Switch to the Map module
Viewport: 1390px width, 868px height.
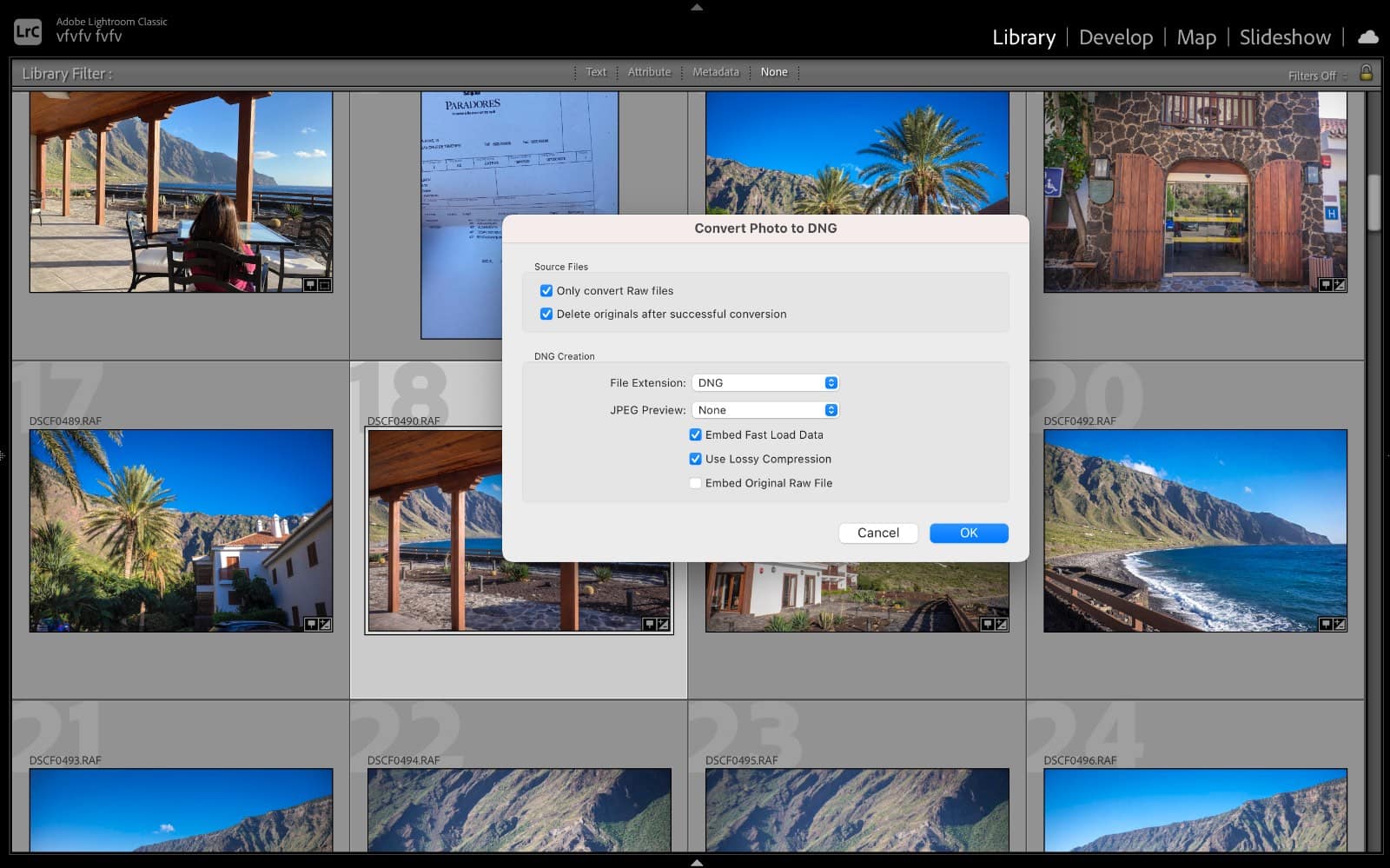1196,37
